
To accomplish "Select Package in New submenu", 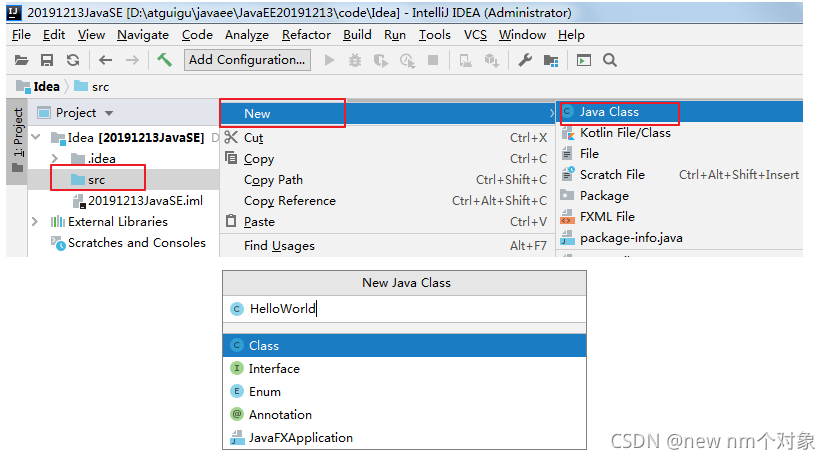I will click(680, 196).
